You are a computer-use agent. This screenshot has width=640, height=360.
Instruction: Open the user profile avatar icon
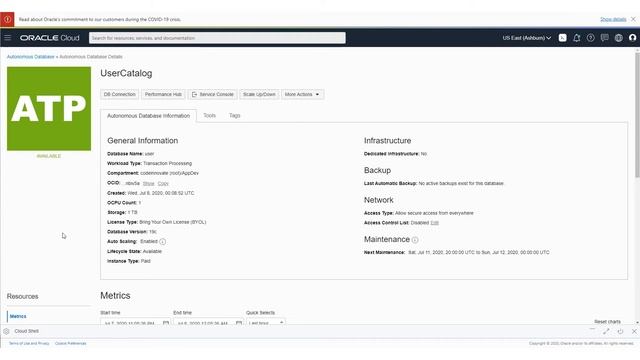[x=633, y=38]
